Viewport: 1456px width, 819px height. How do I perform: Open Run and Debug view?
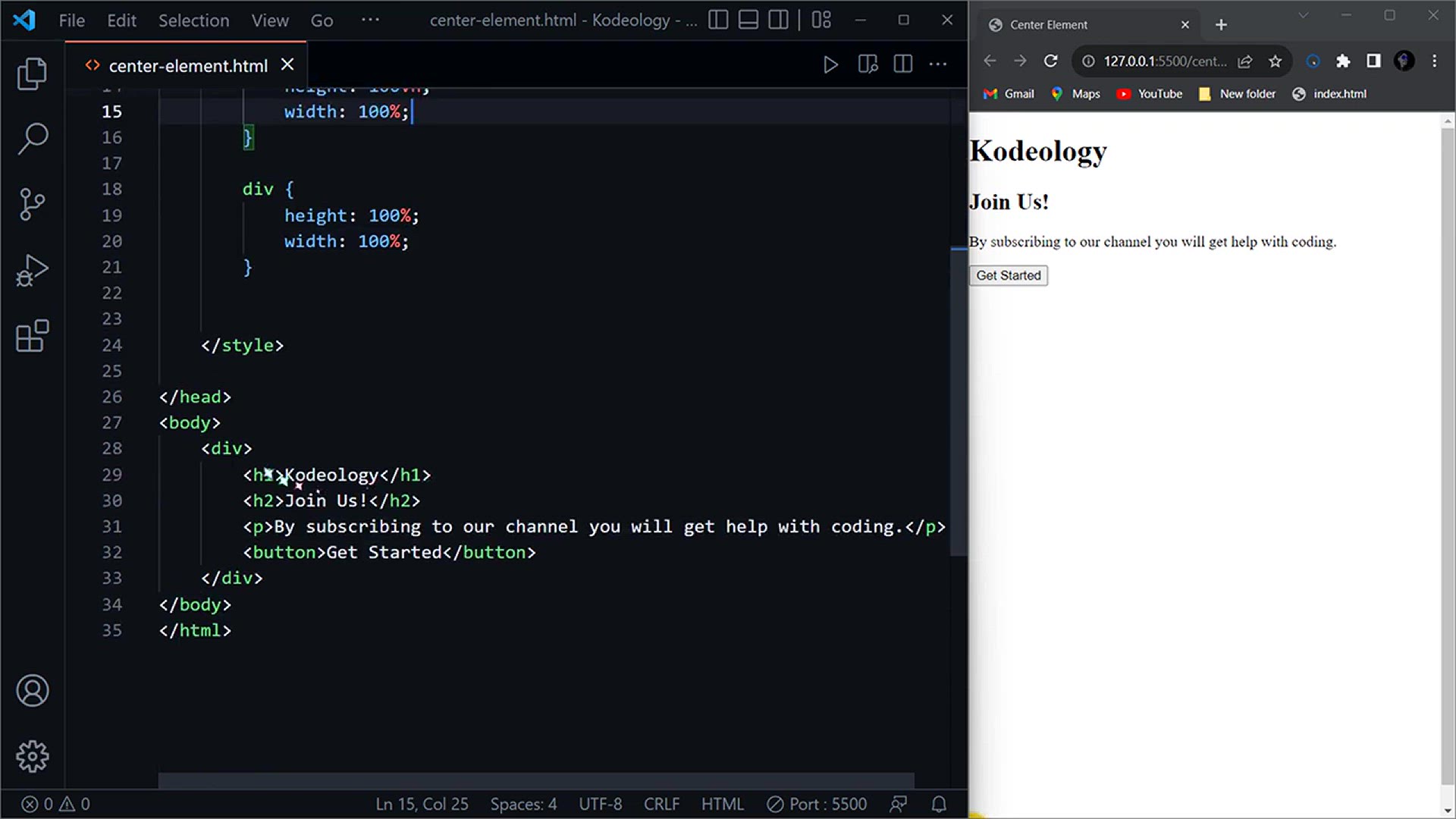(32, 270)
